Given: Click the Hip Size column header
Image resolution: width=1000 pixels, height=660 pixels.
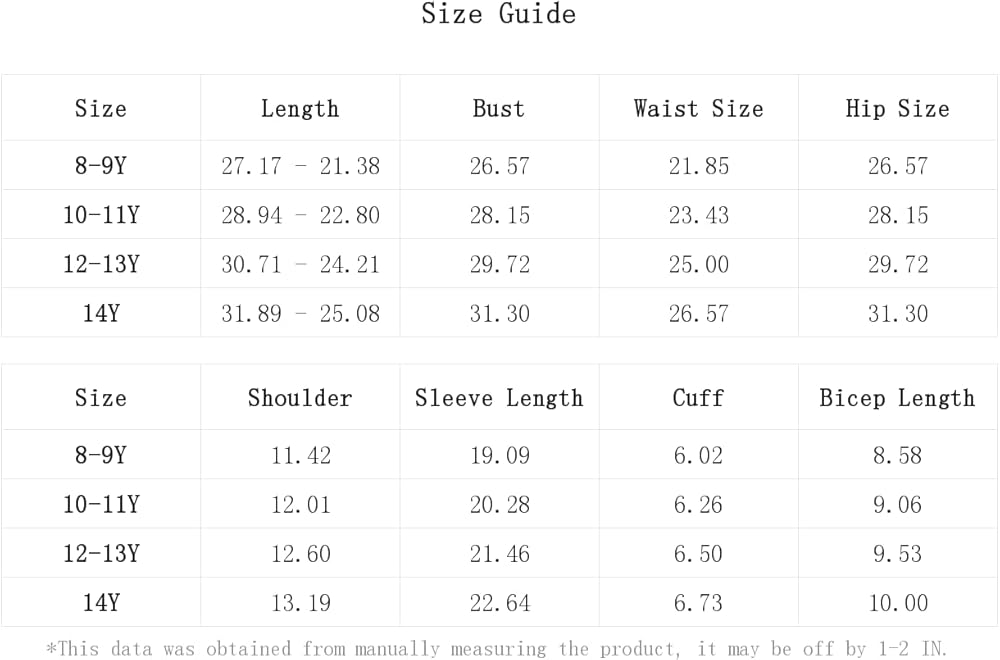Looking at the screenshot, I should coord(897,109).
